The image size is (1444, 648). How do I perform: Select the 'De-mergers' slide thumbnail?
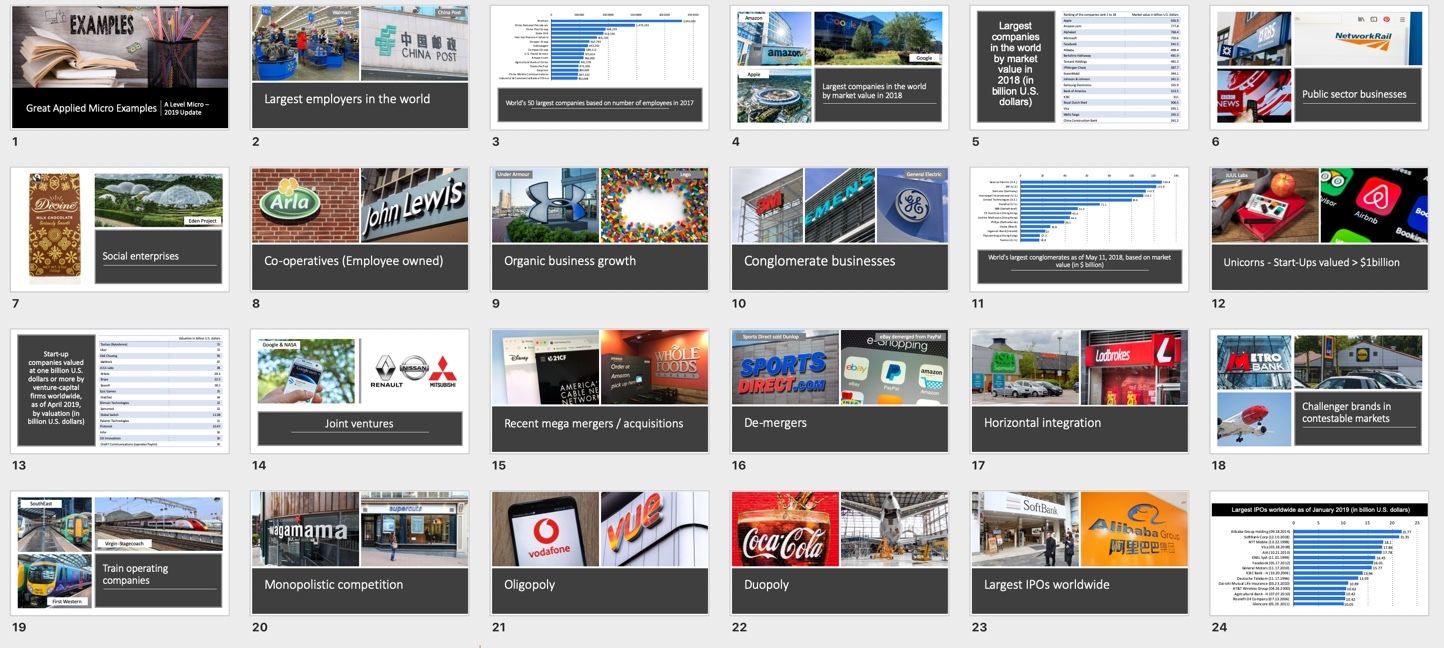click(839, 391)
